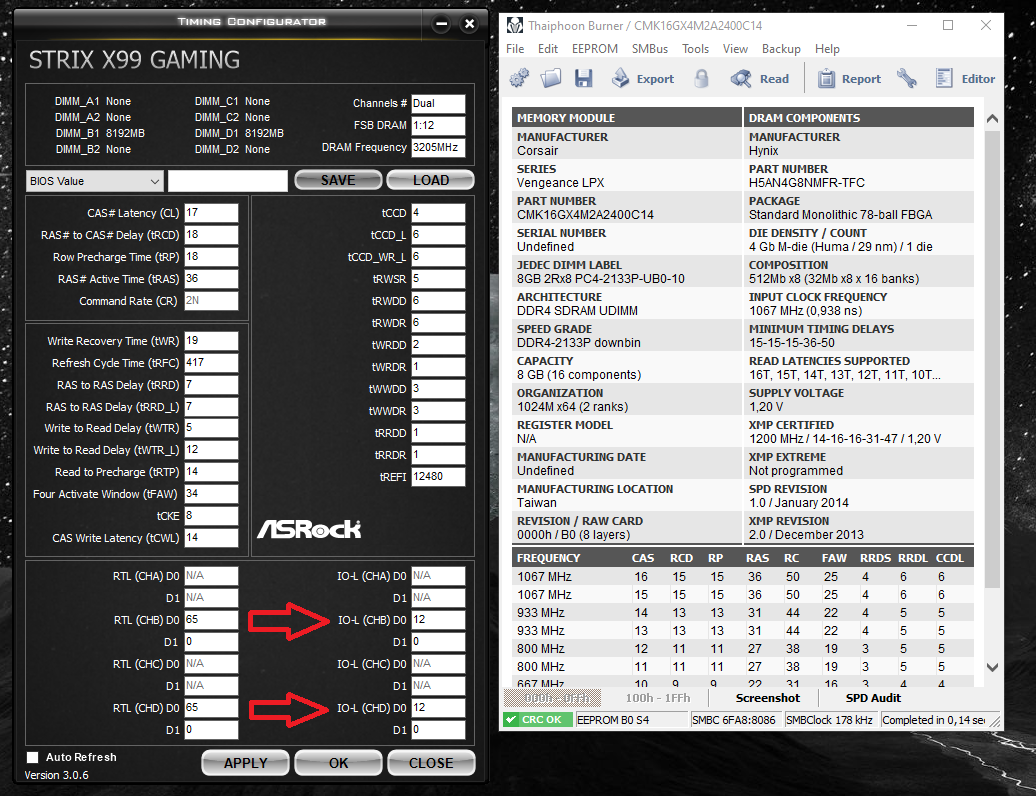Close the Timing Configurator window with X
Image resolution: width=1036 pixels, height=796 pixels.
[x=469, y=24]
